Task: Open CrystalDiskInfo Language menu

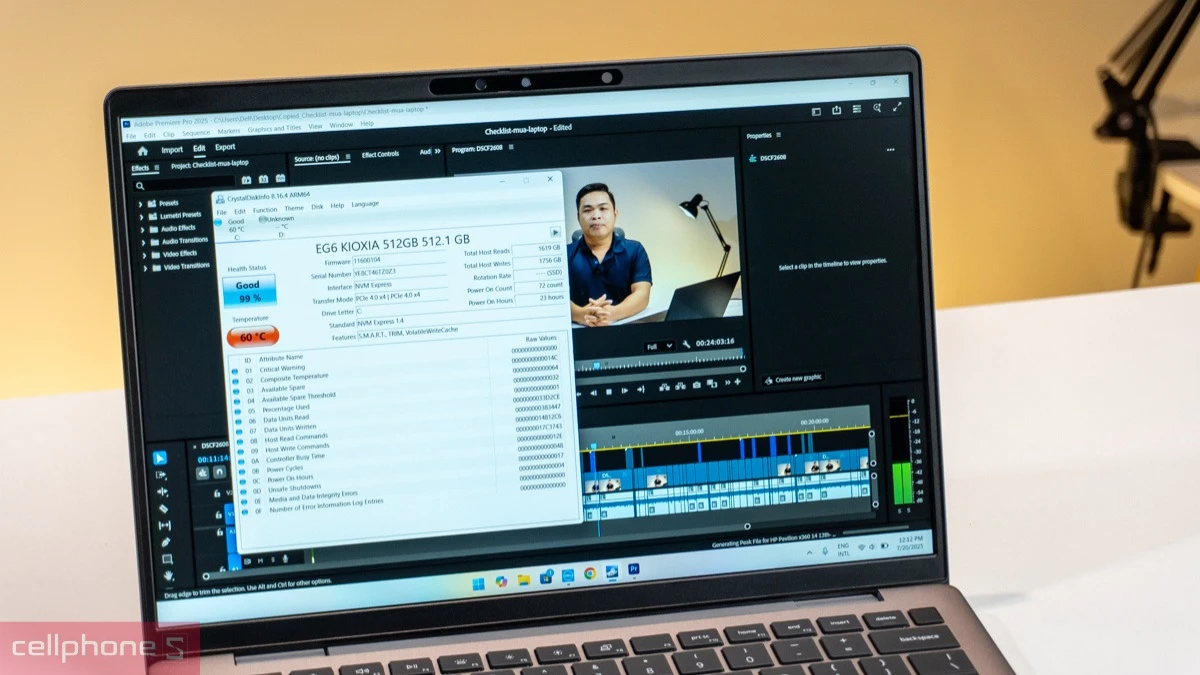Action: 365,204
